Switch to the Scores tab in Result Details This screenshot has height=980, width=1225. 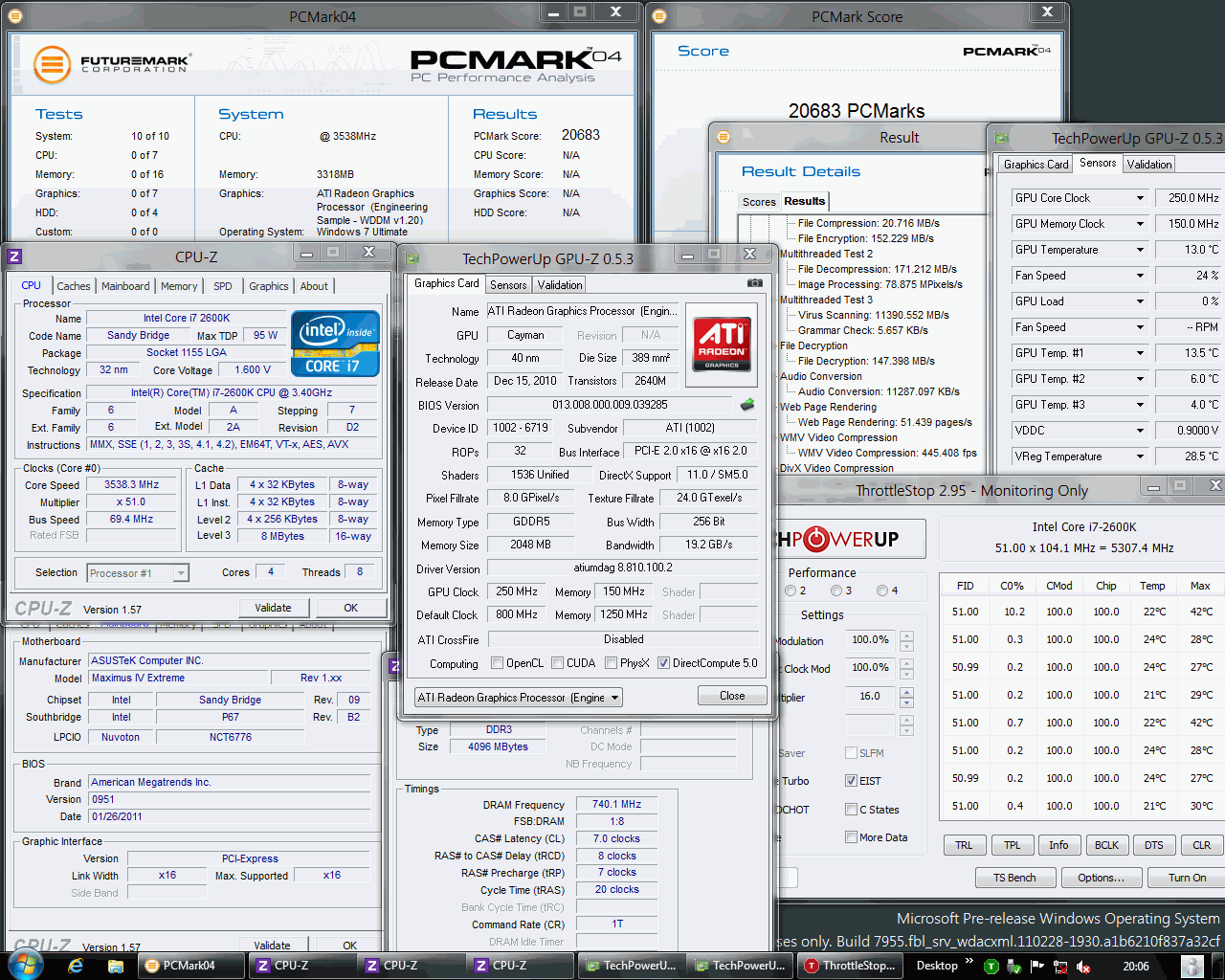(x=759, y=202)
